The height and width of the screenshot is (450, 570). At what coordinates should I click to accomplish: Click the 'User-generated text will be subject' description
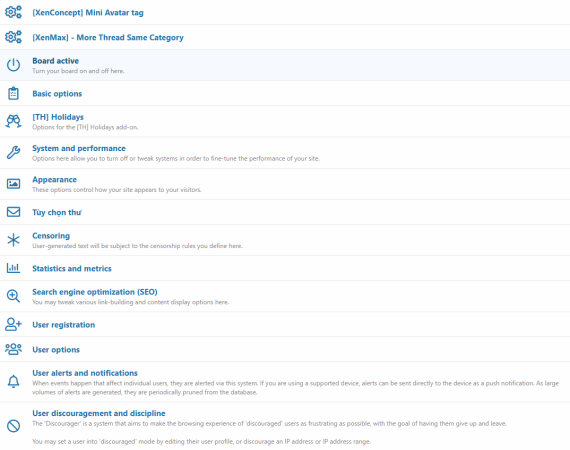tap(137, 246)
